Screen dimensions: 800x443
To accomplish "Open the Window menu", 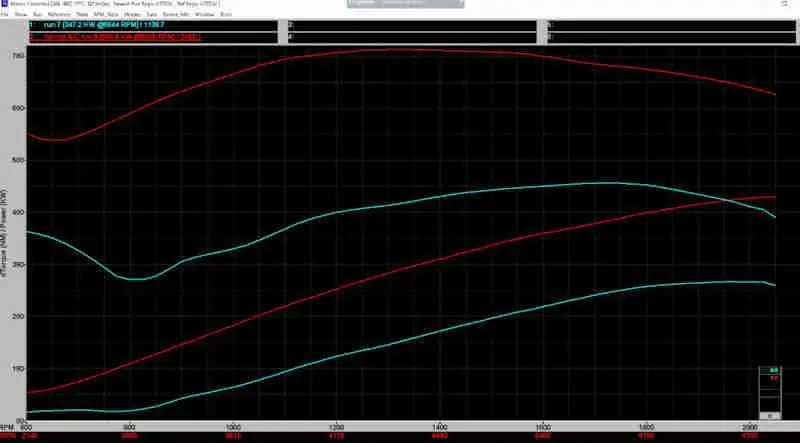I will [x=204, y=14].
